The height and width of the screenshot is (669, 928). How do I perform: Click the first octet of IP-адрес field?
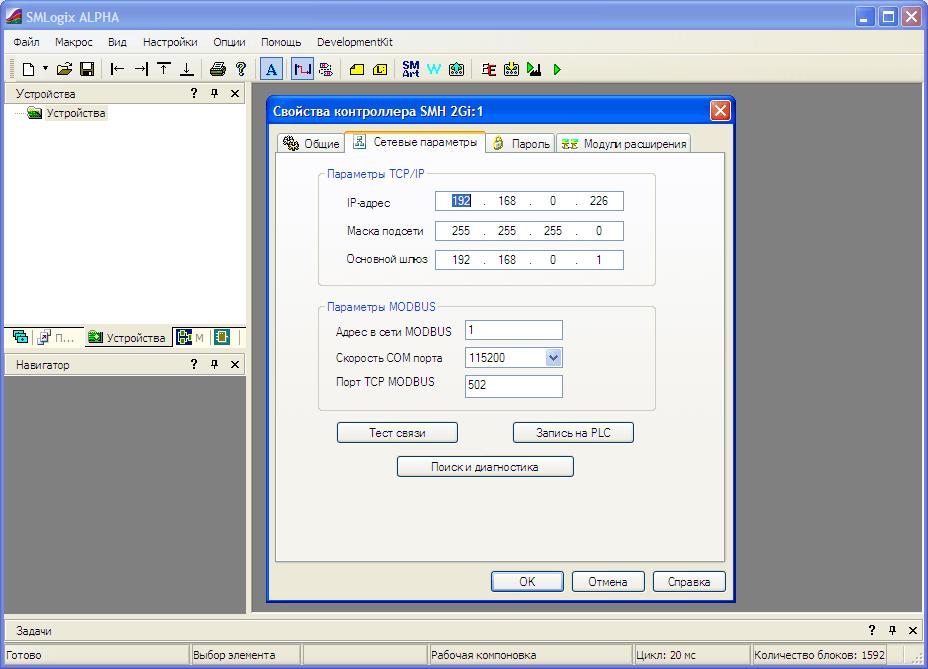click(461, 201)
